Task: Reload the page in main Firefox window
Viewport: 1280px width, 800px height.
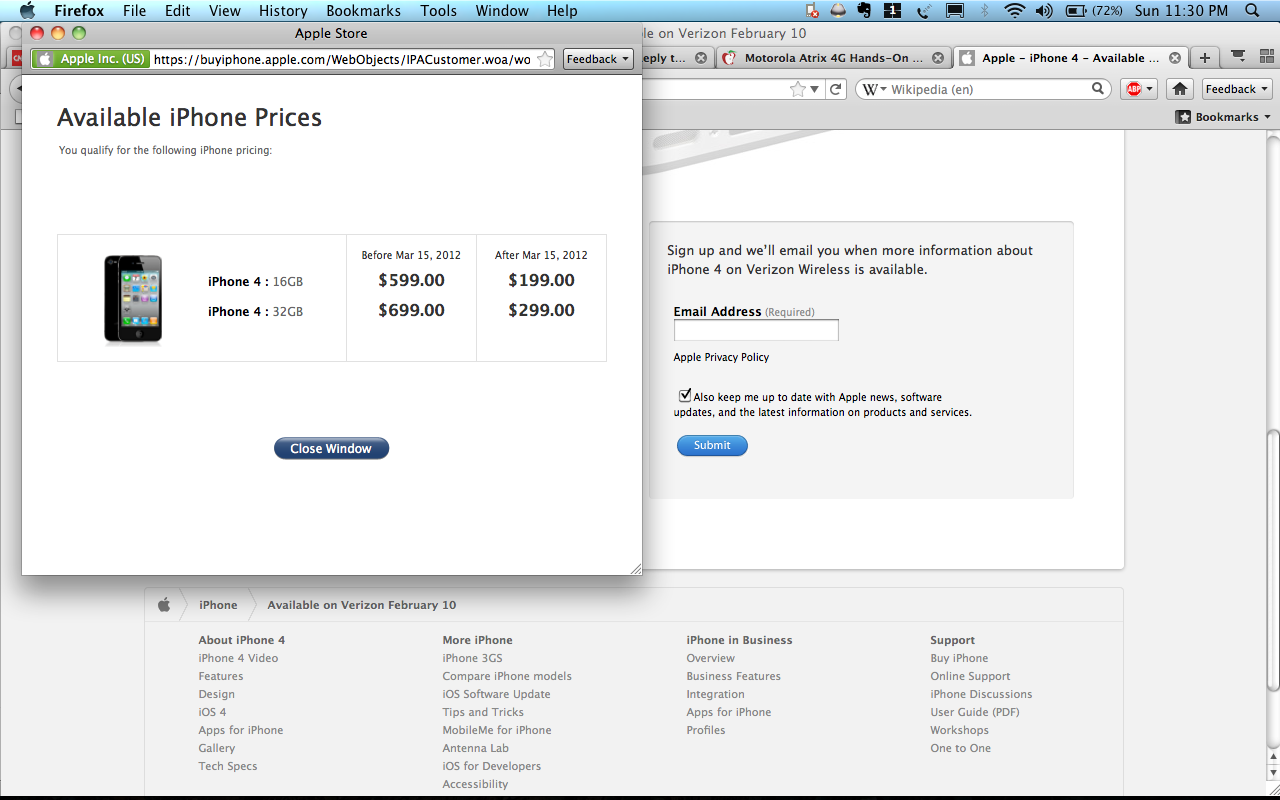Action: [x=836, y=89]
